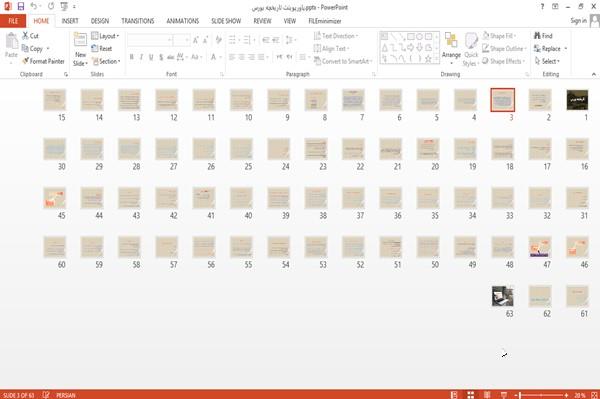
Task: Click Fit slide to window icon
Action: (594, 395)
